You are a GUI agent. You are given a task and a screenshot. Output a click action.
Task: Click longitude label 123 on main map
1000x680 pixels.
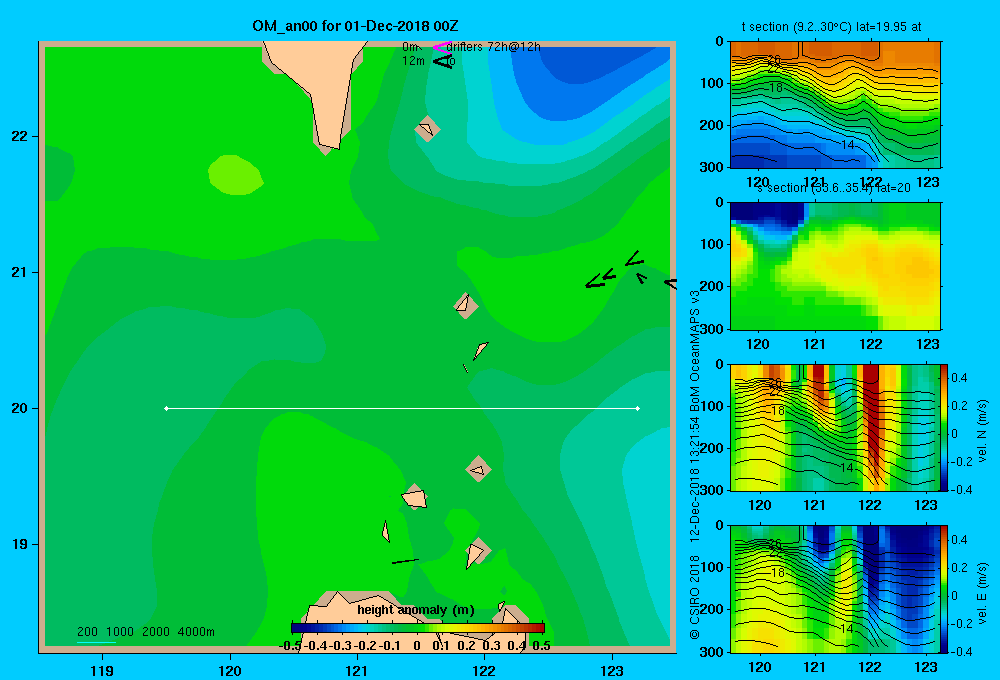(x=612, y=670)
